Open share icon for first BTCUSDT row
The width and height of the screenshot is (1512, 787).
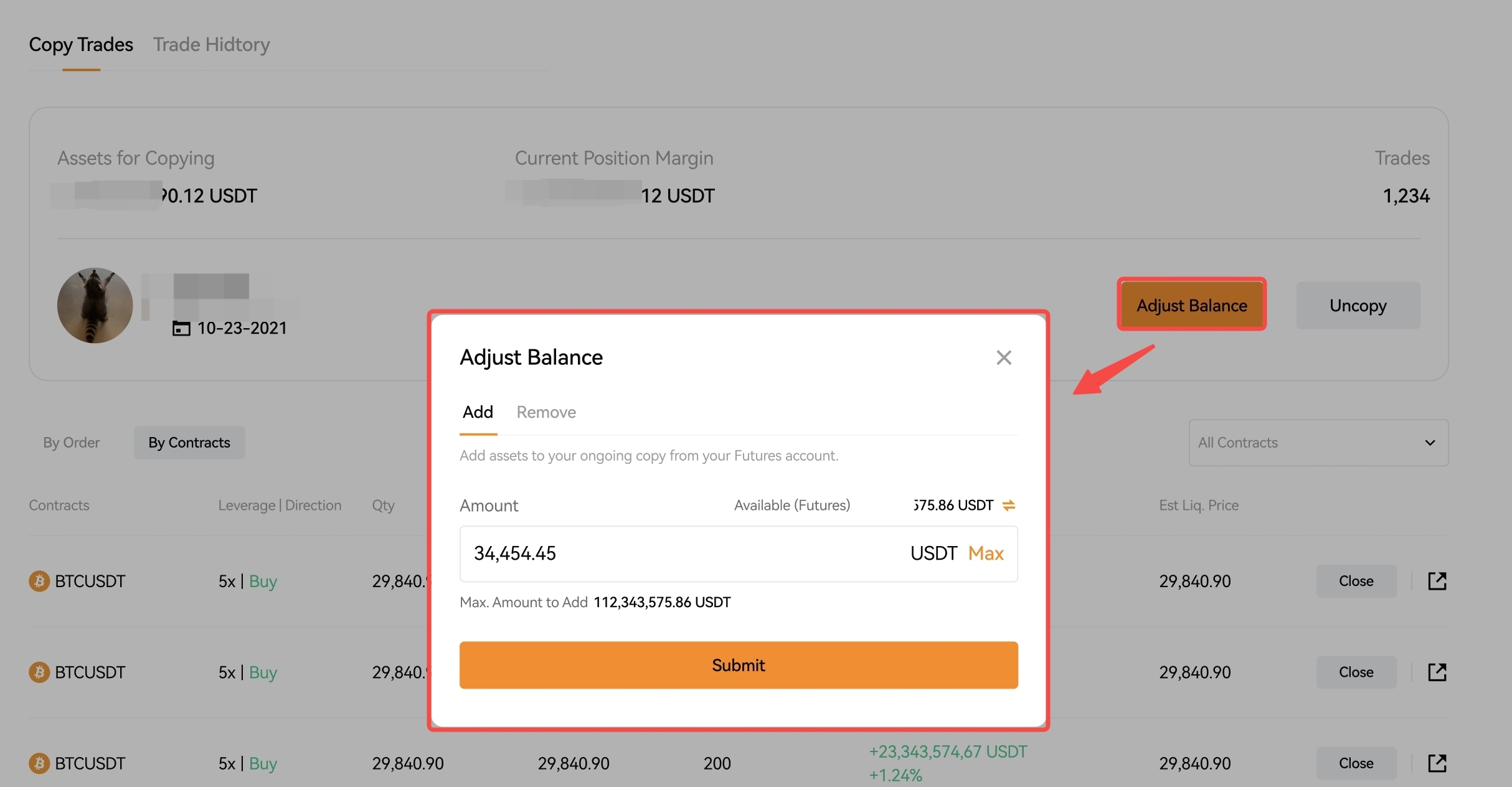pos(1437,581)
